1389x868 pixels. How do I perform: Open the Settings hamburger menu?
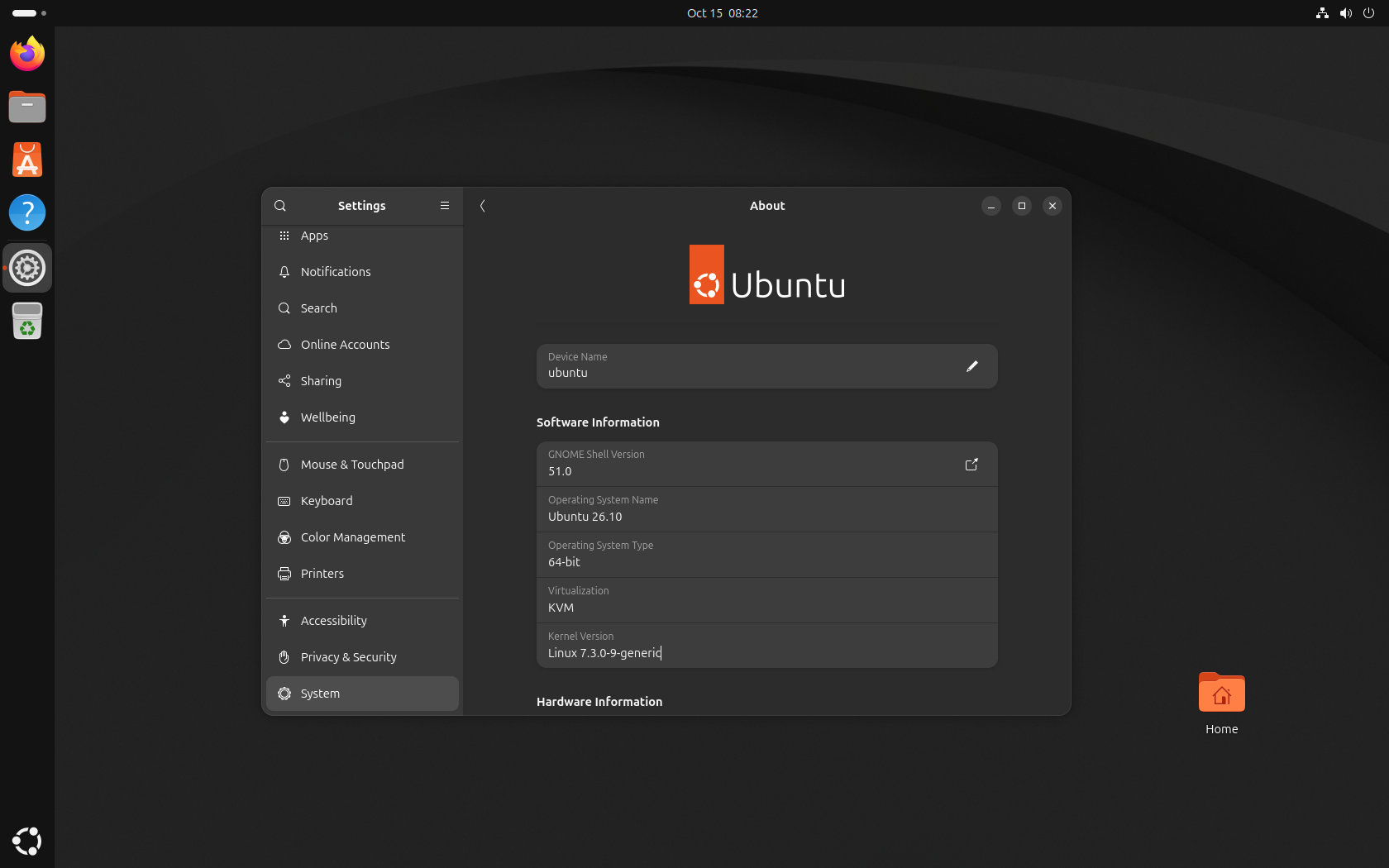[x=445, y=206]
